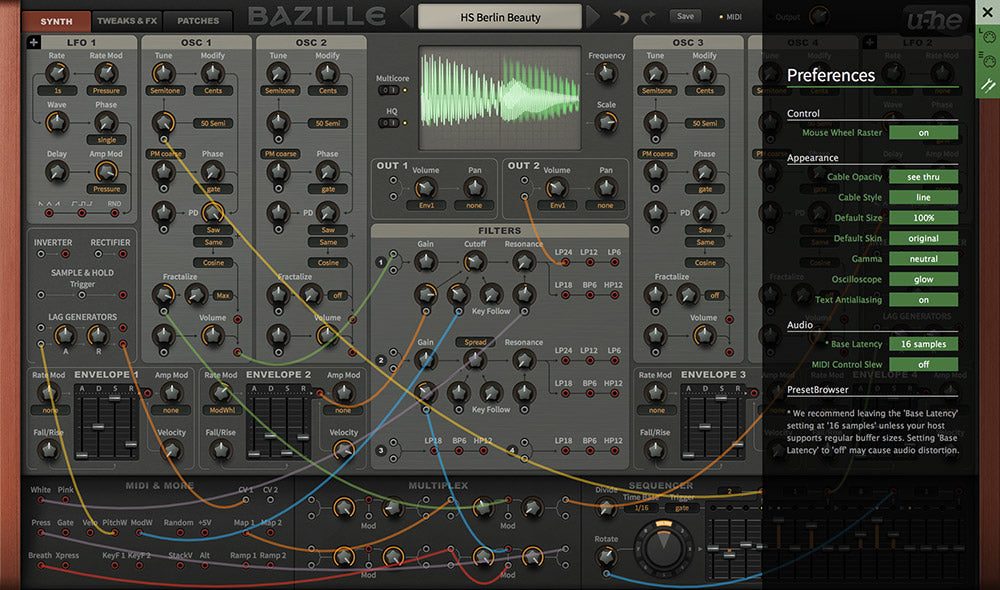Open the Default Size 100% dropdown
The width and height of the screenshot is (1000, 590).
923,218
